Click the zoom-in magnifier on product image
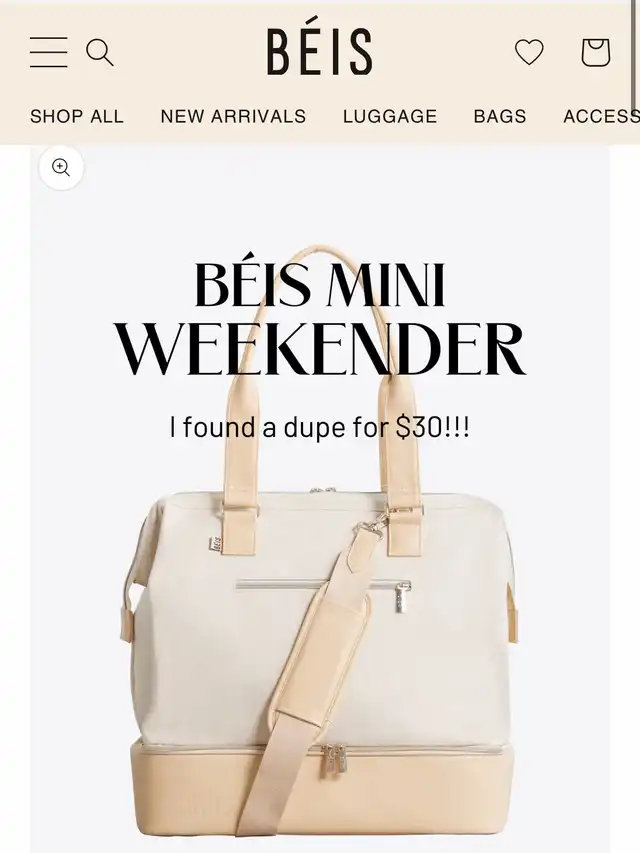 tap(61, 168)
